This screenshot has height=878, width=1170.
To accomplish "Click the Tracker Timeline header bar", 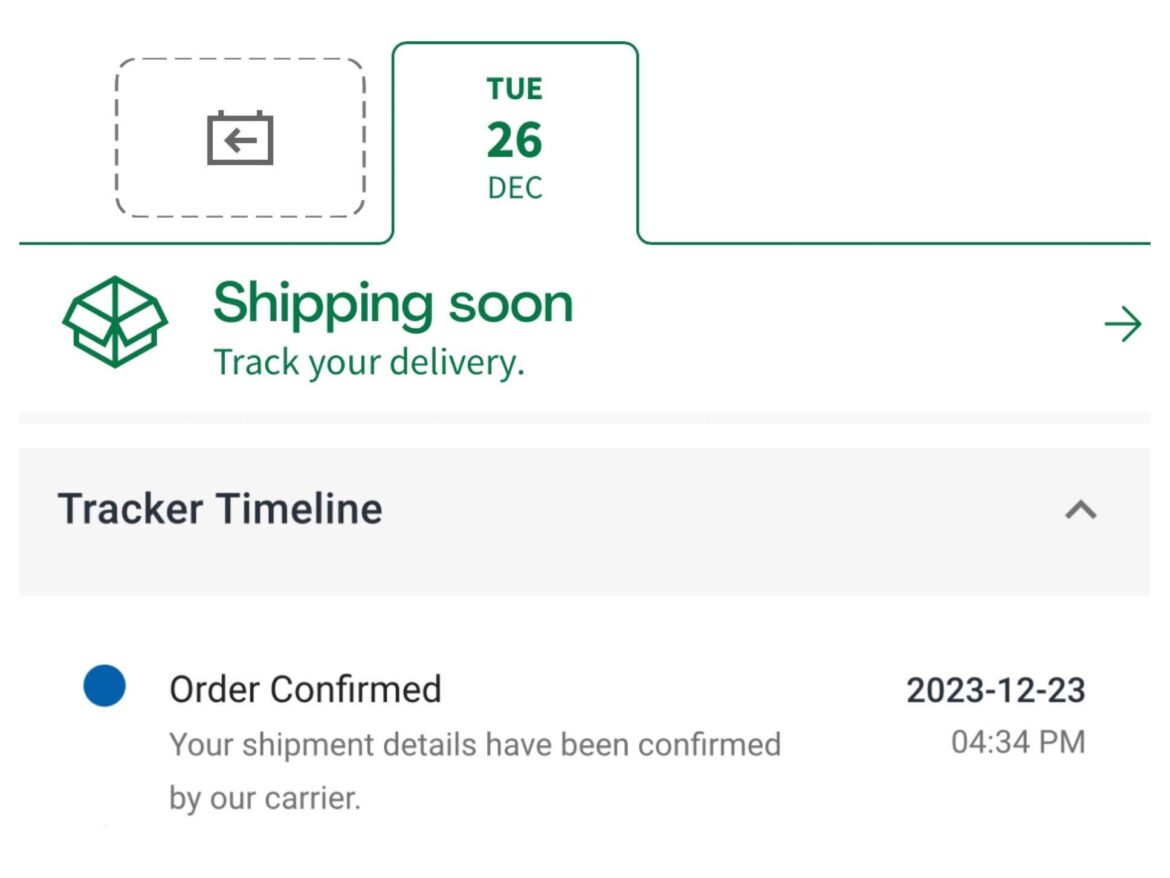I will pyautogui.click(x=222, y=509).
